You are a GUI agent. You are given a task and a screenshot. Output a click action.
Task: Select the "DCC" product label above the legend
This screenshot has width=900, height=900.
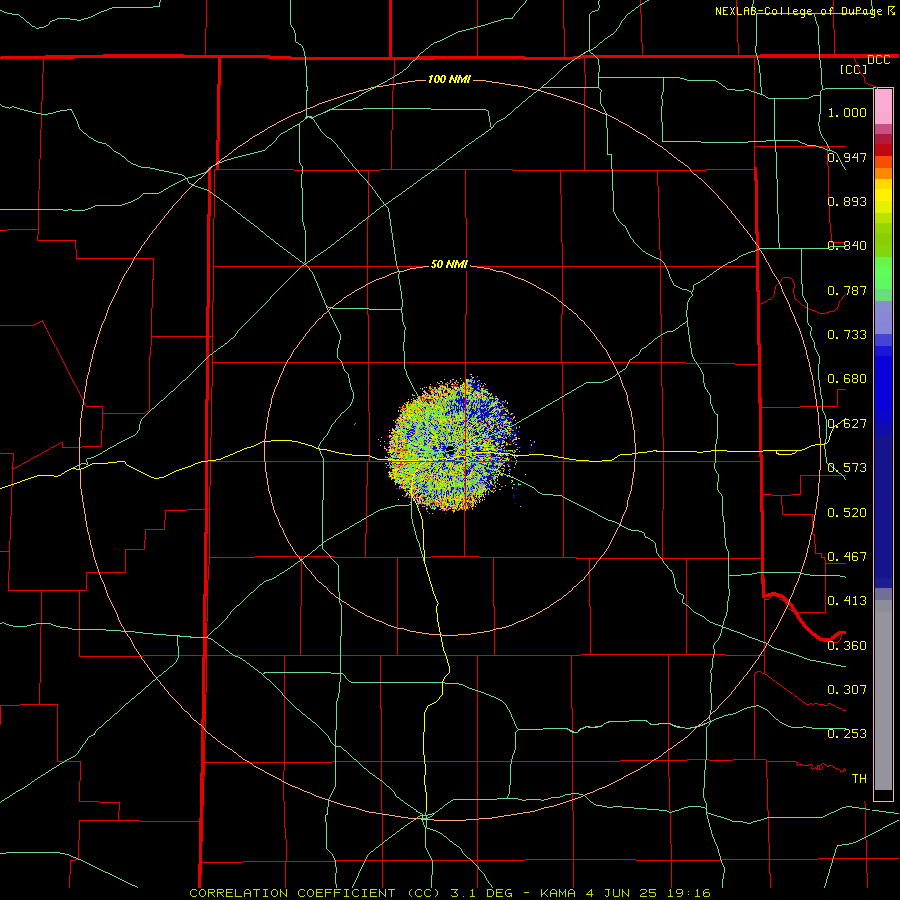tap(878, 60)
